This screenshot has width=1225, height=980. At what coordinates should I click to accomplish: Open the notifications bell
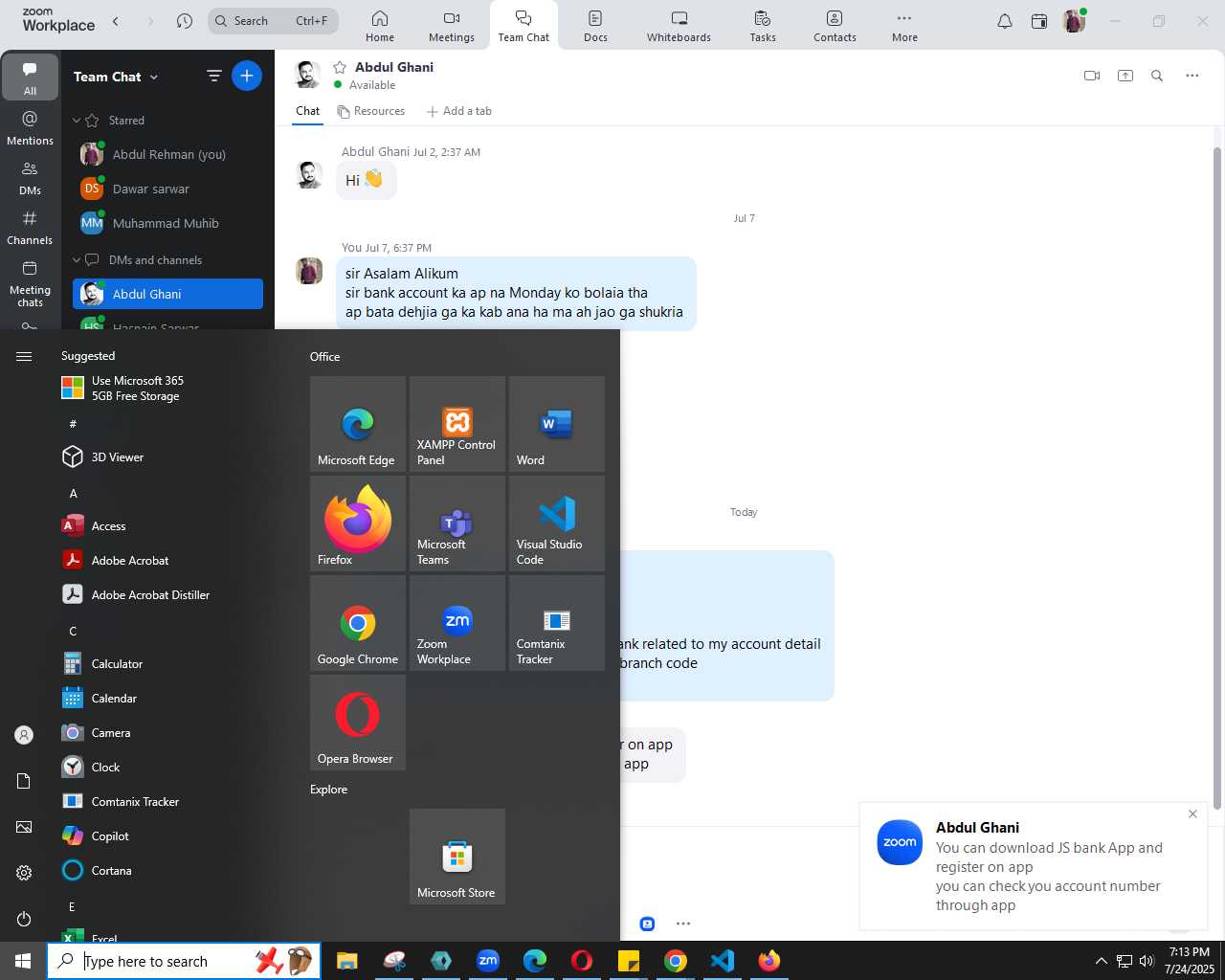1005,21
